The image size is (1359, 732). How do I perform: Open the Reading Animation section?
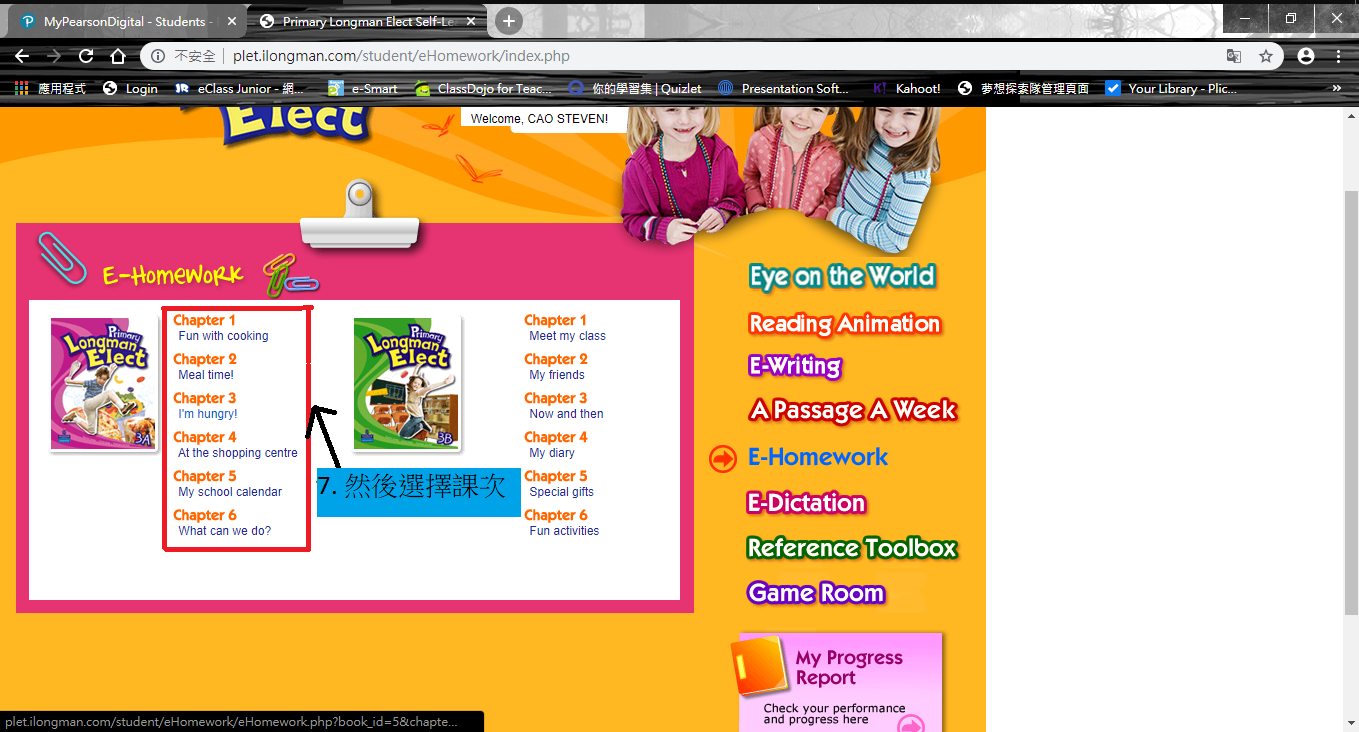pos(845,324)
